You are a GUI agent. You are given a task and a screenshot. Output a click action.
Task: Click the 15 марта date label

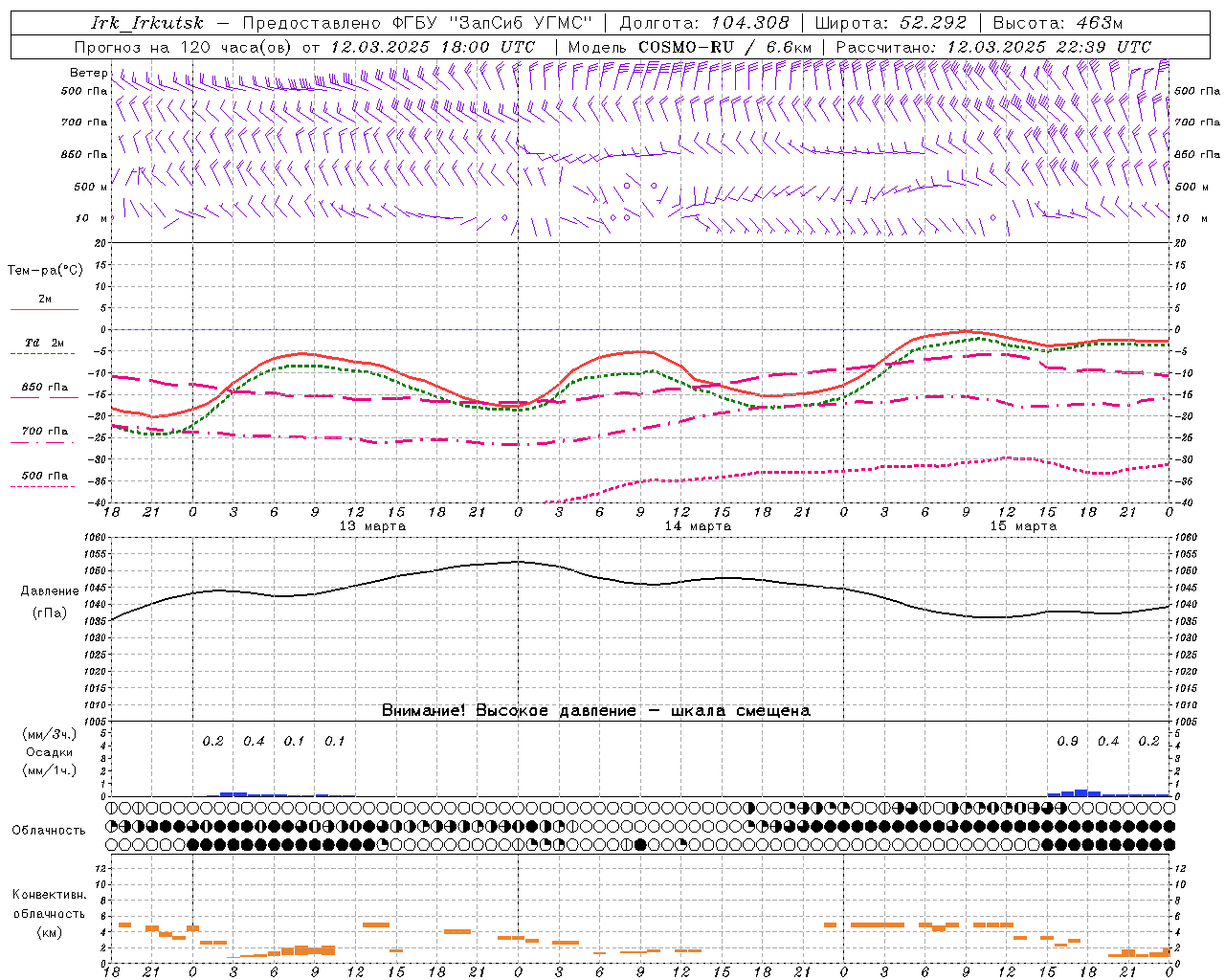(1023, 526)
